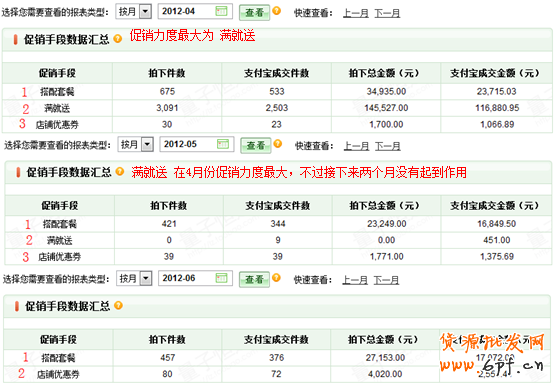The image size is (554, 387).
Task: Click 促销手段 column header in May table
Action: 60,206
